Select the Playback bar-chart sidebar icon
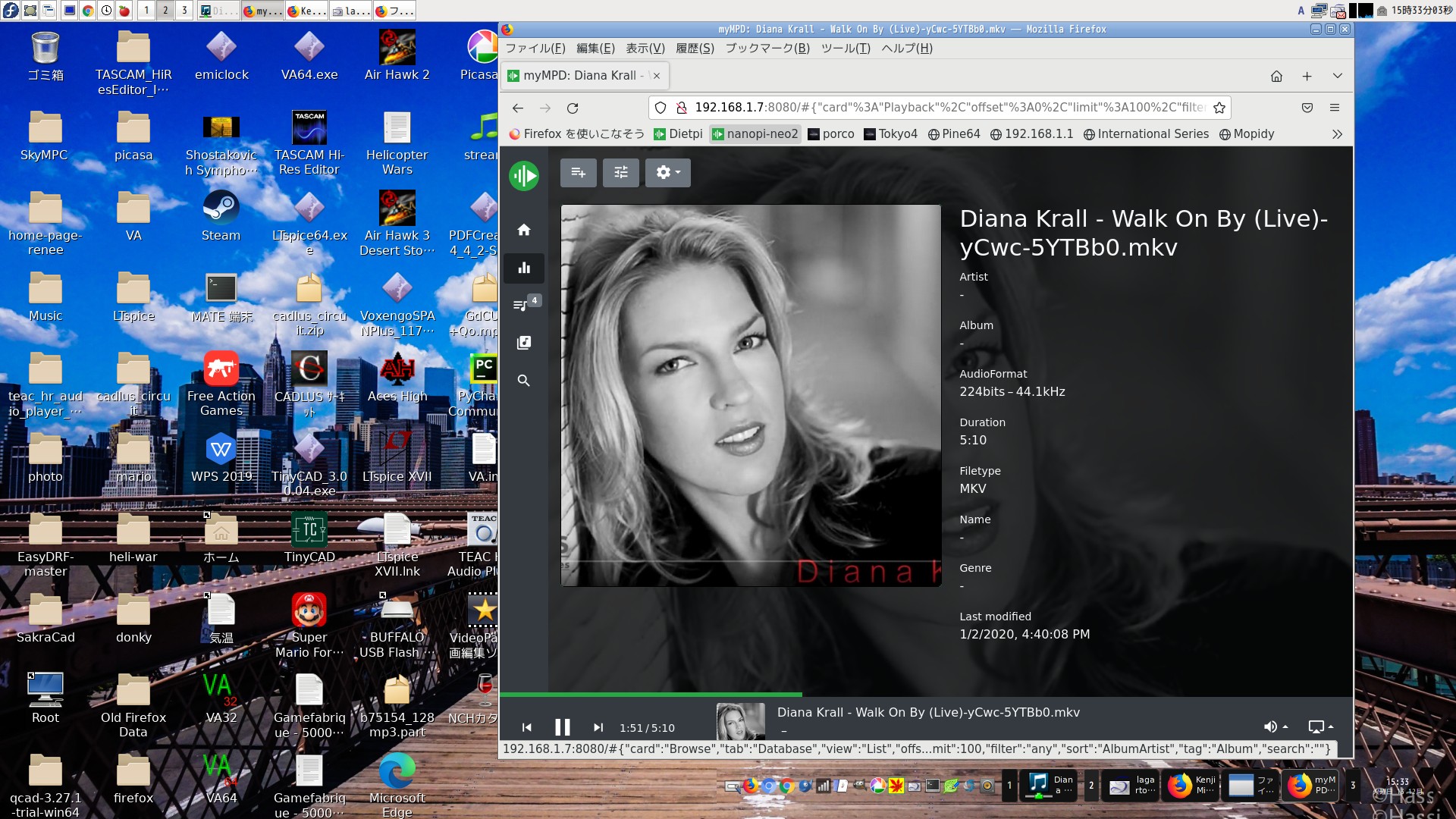Image resolution: width=1456 pixels, height=819 pixels. point(523,268)
